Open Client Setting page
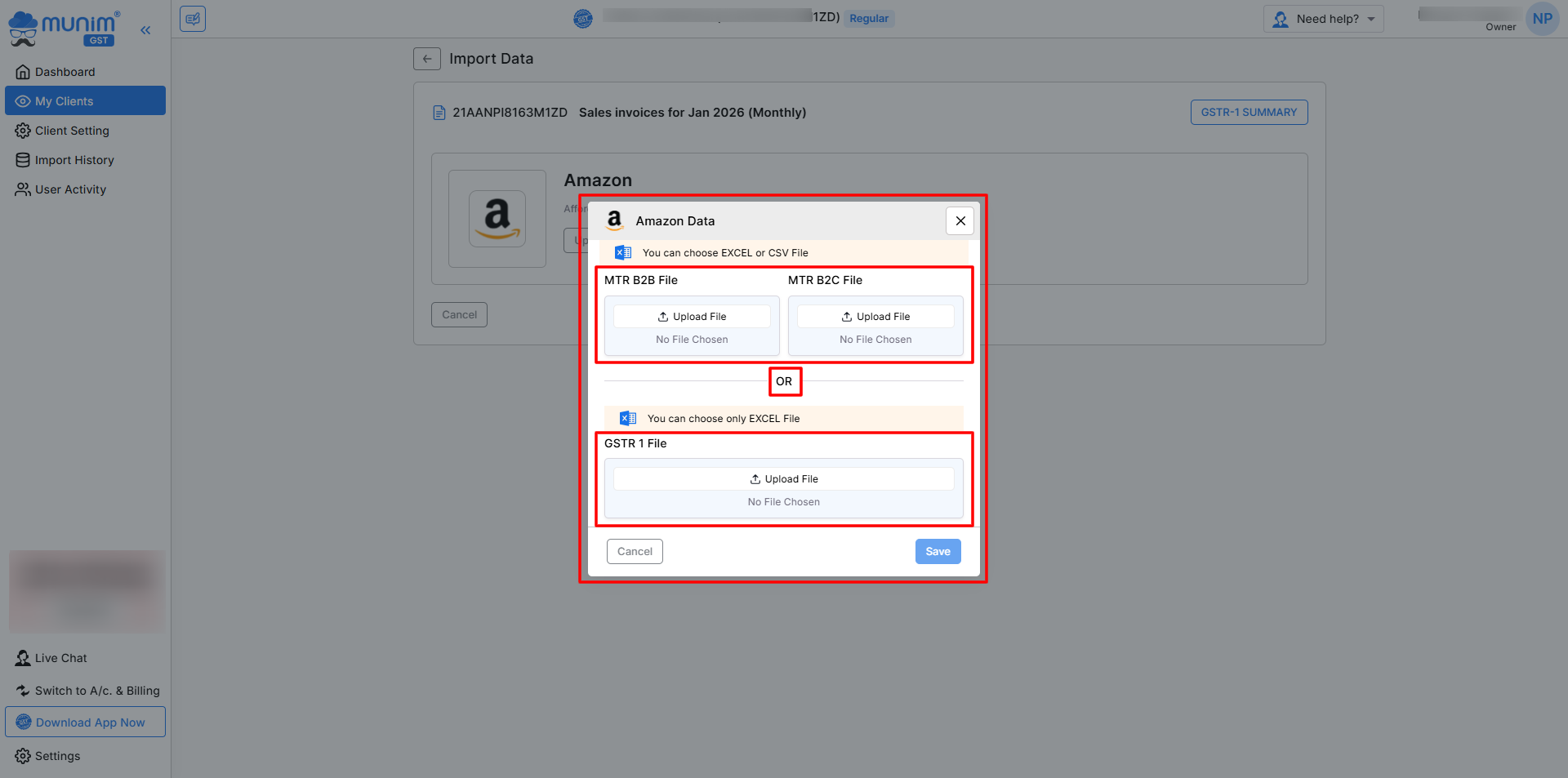Image resolution: width=1568 pixels, height=778 pixels. [72, 131]
